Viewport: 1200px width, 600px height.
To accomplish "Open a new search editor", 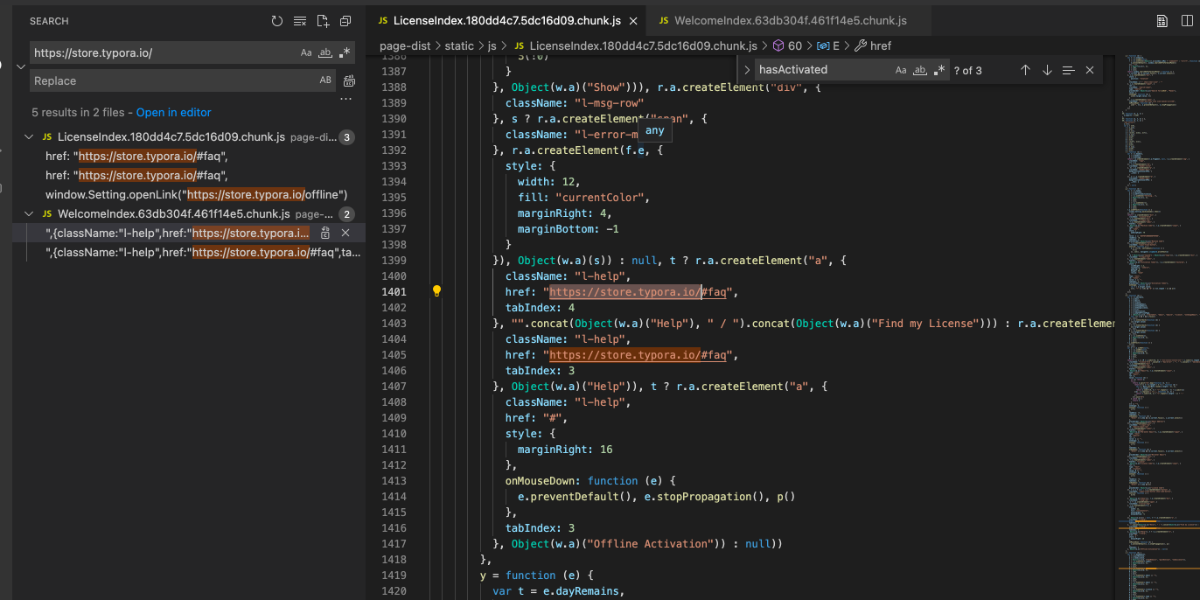I will click(x=322, y=21).
